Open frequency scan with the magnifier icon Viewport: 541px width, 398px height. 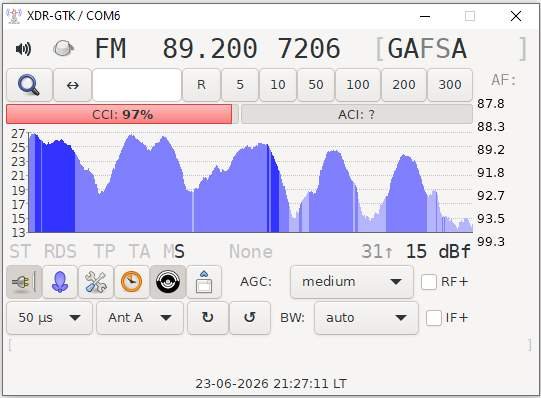pyautogui.click(x=29, y=85)
